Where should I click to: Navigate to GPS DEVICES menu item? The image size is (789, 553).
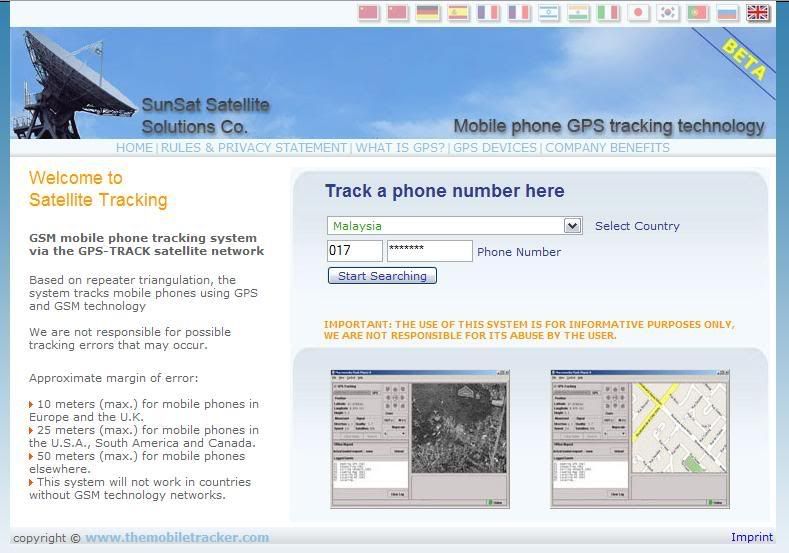(495, 147)
